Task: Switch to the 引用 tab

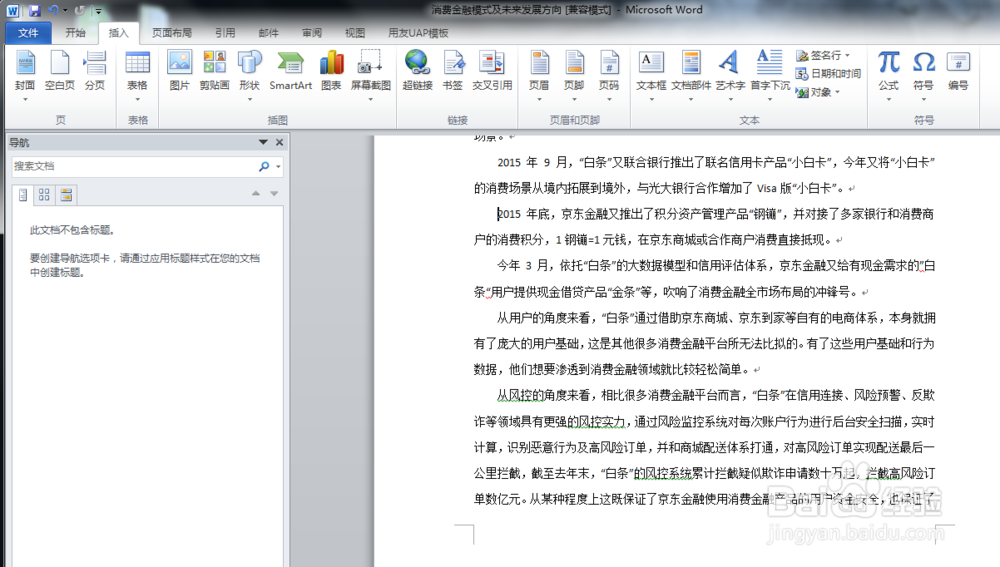Action: (x=224, y=33)
